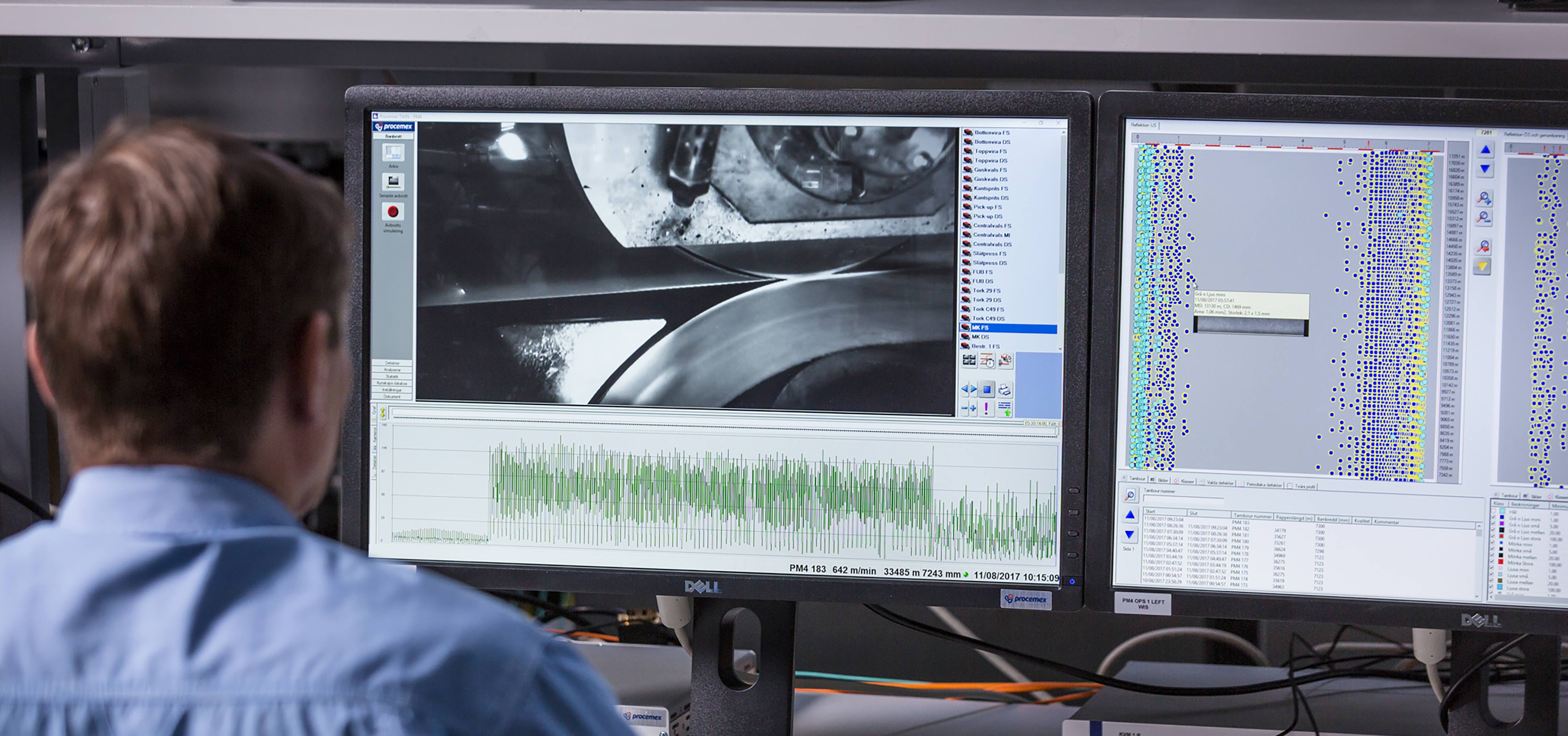Open Periodiska defekter tab
Screen dimensions: 1568x736
click(x=1261, y=485)
